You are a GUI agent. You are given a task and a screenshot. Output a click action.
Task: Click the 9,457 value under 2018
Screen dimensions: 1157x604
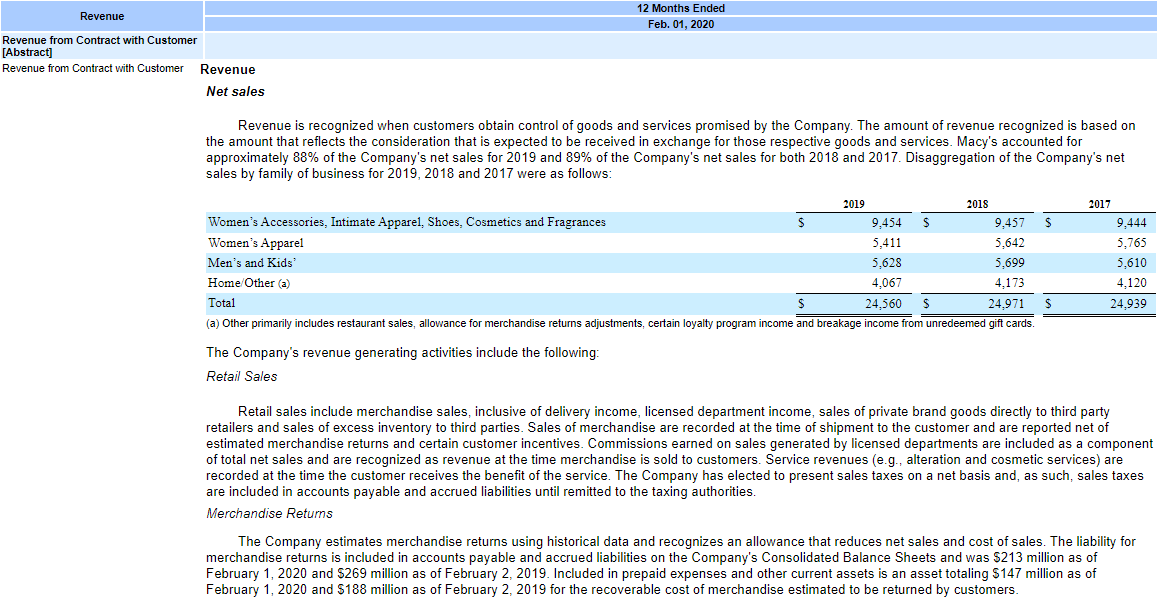[1008, 222]
